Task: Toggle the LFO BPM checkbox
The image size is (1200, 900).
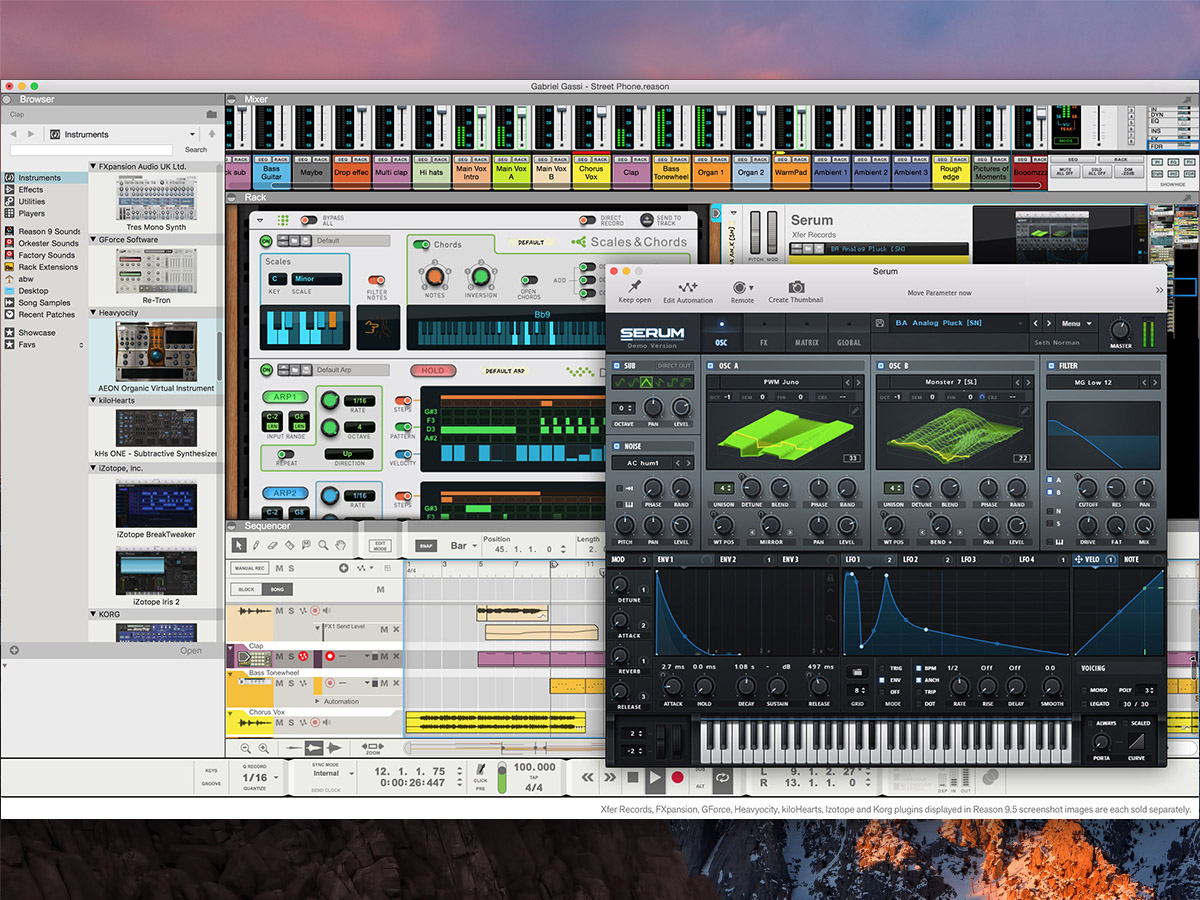Action: click(x=917, y=667)
